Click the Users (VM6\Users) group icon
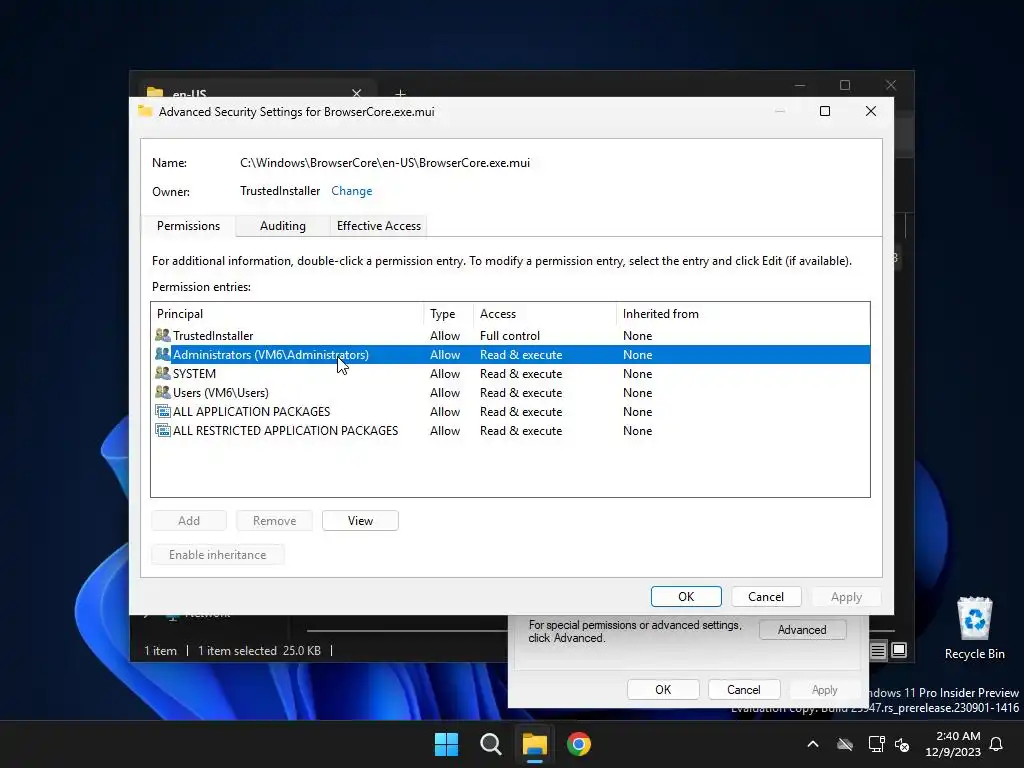Viewport: 1024px width, 768px height. [162, 392]
